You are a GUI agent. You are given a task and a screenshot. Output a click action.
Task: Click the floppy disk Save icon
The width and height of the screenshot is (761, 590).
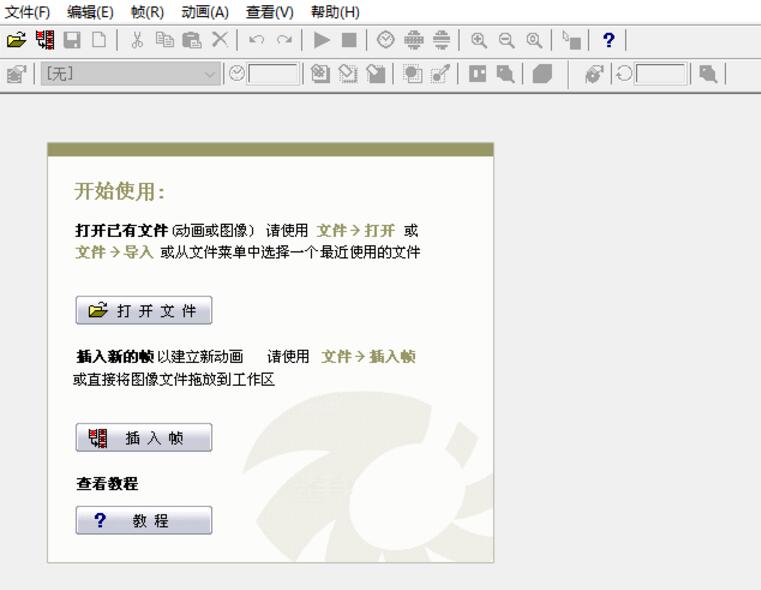(x=72, y=40)
